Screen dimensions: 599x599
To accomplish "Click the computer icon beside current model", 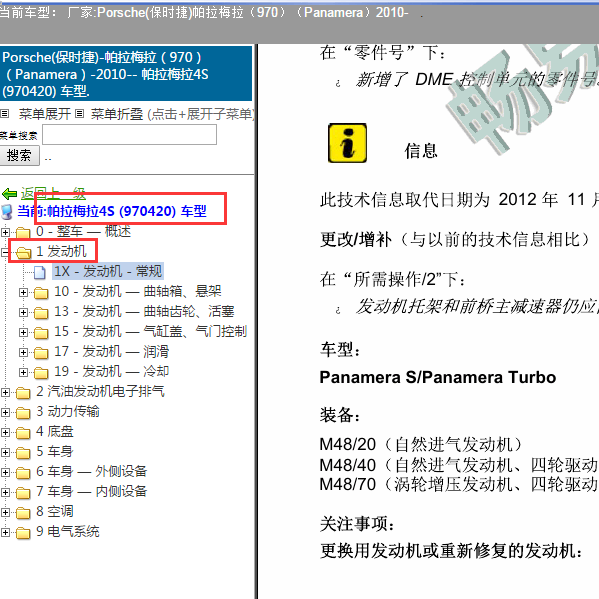I will (x=7, y=212).
